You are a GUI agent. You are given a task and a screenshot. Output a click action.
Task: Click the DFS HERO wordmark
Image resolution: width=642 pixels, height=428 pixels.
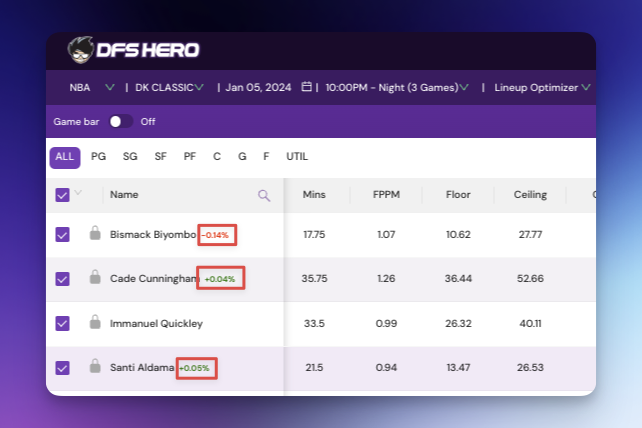148,50
